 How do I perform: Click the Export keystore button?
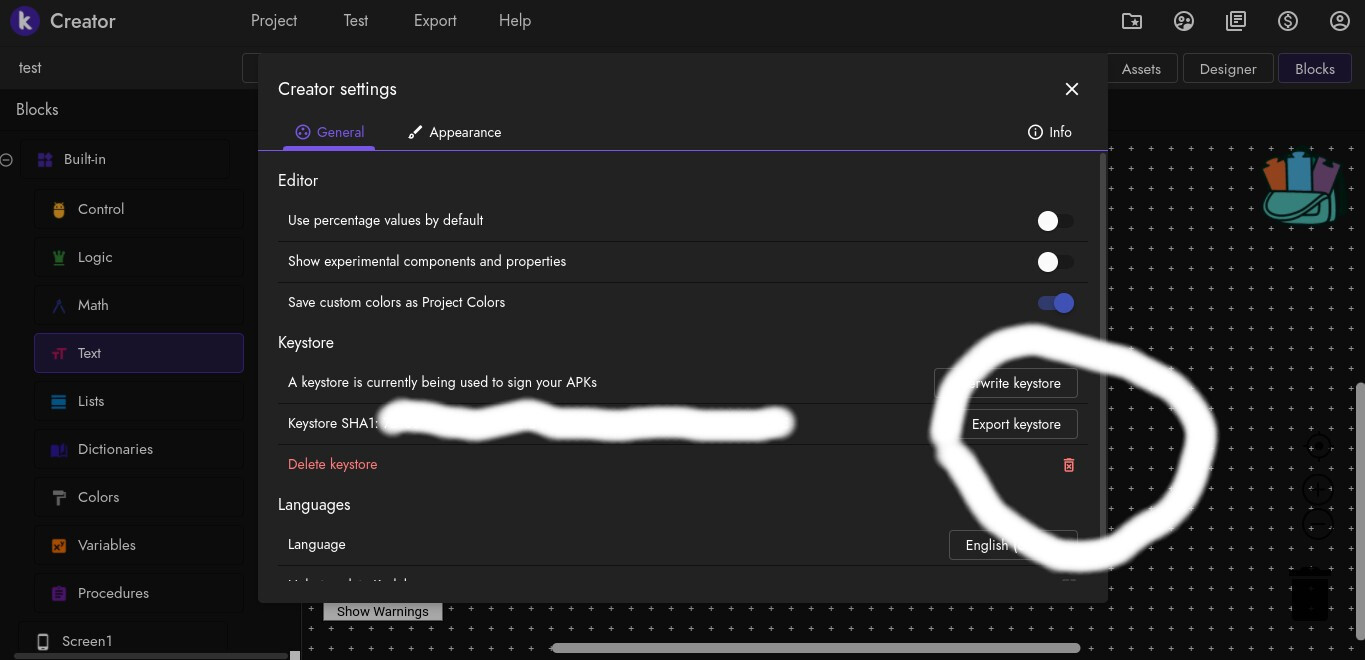(1016, 424)
